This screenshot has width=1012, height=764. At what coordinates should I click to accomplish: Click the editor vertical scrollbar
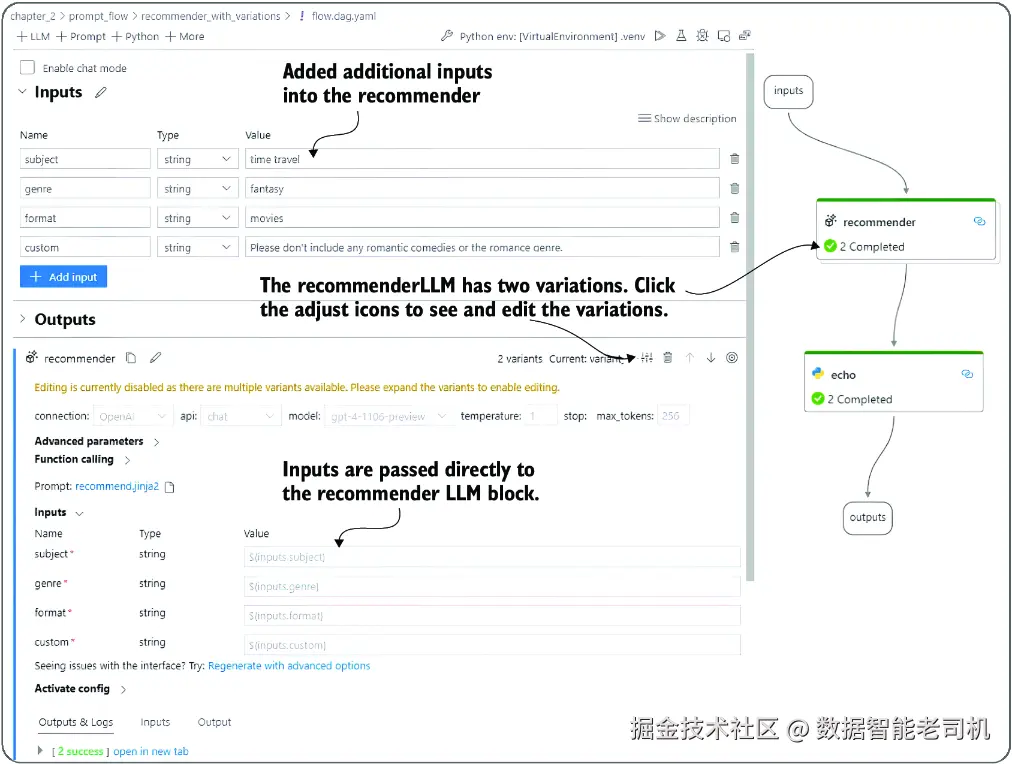click(x=750, y=316)
